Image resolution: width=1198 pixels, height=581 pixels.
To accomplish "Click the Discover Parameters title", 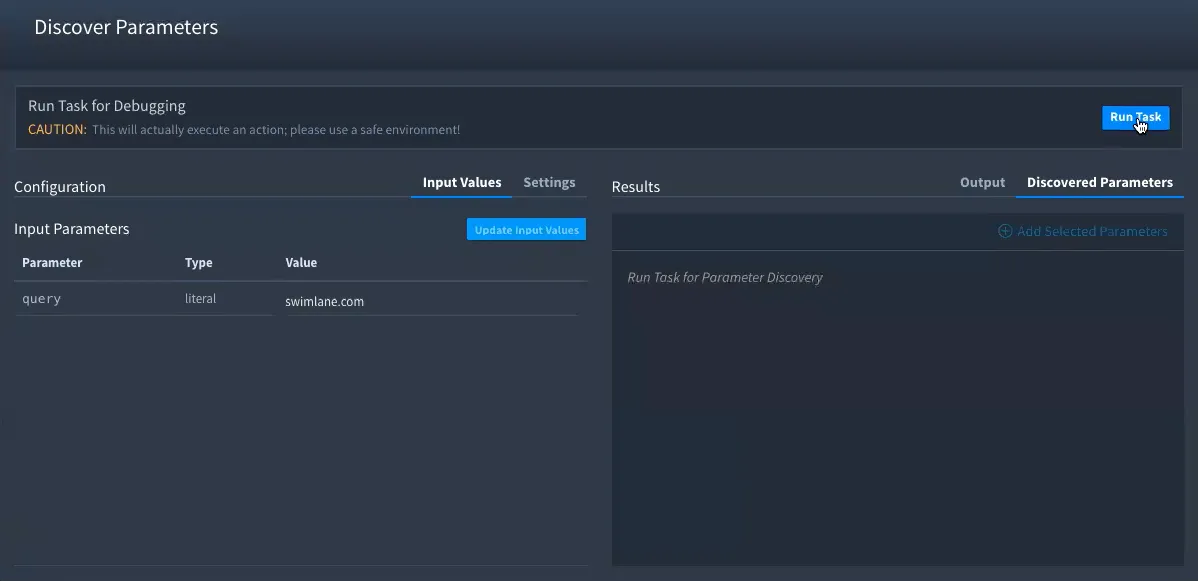I will pyautogui.click(x=126, y=27).
